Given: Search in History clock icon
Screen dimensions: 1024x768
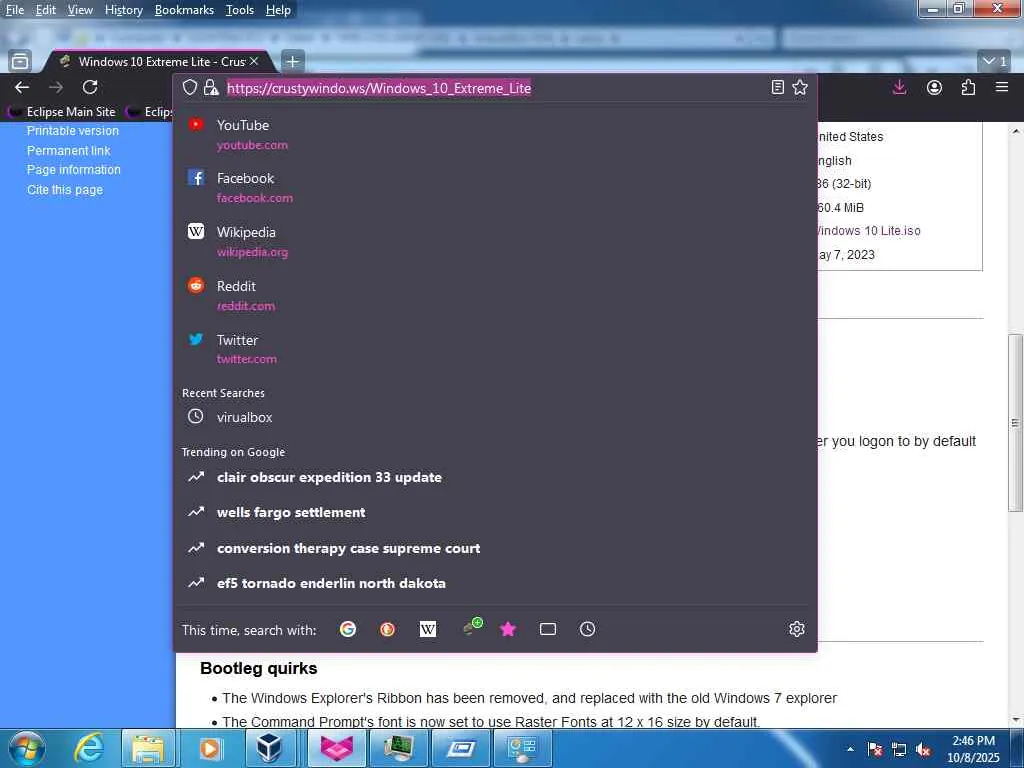Looking at the screenshot, I should 587,629.
